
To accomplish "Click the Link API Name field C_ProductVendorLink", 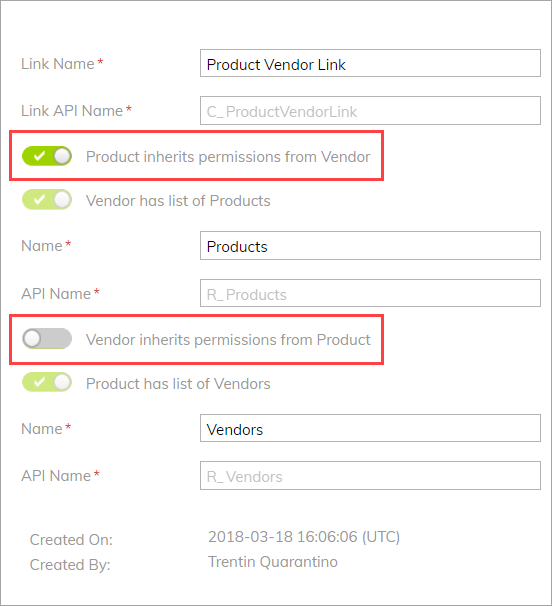I will click(x=370, y=111).
